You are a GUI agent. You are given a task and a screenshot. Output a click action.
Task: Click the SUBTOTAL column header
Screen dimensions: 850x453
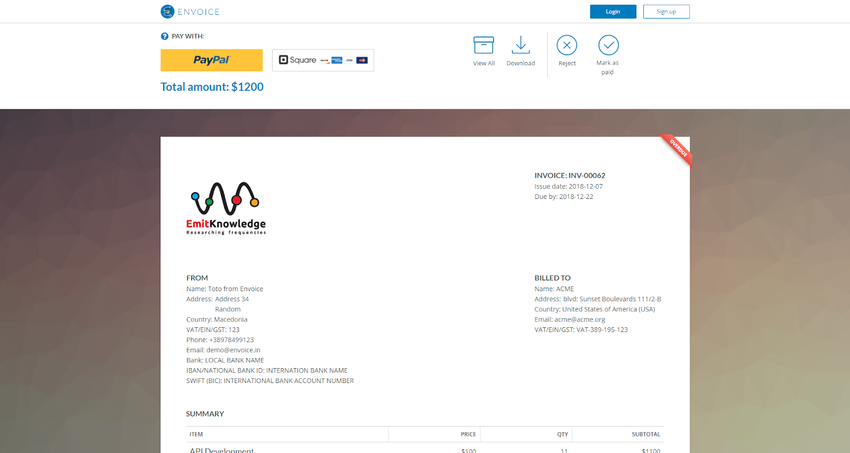point(646,435)
